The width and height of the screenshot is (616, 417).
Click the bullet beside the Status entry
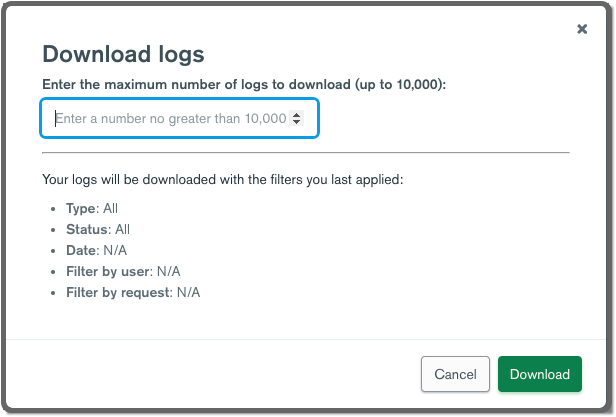[x=53, y=230]
